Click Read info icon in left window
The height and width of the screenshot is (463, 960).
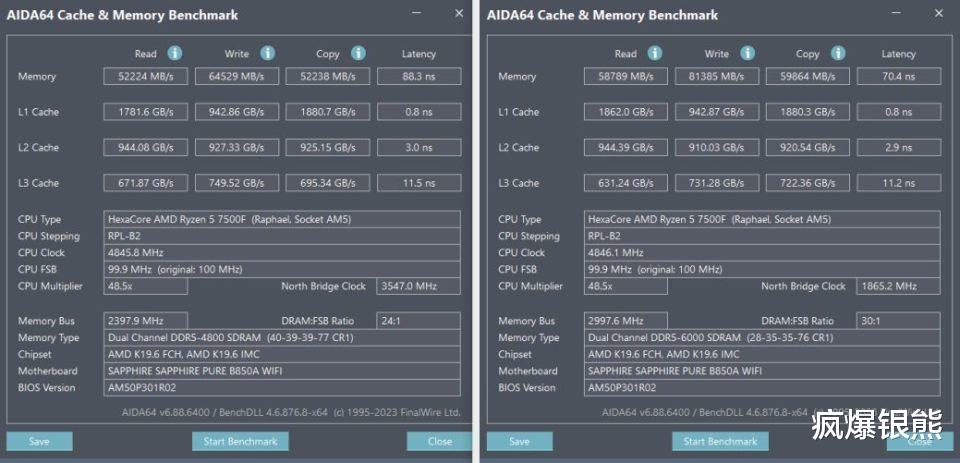(175, 53)
